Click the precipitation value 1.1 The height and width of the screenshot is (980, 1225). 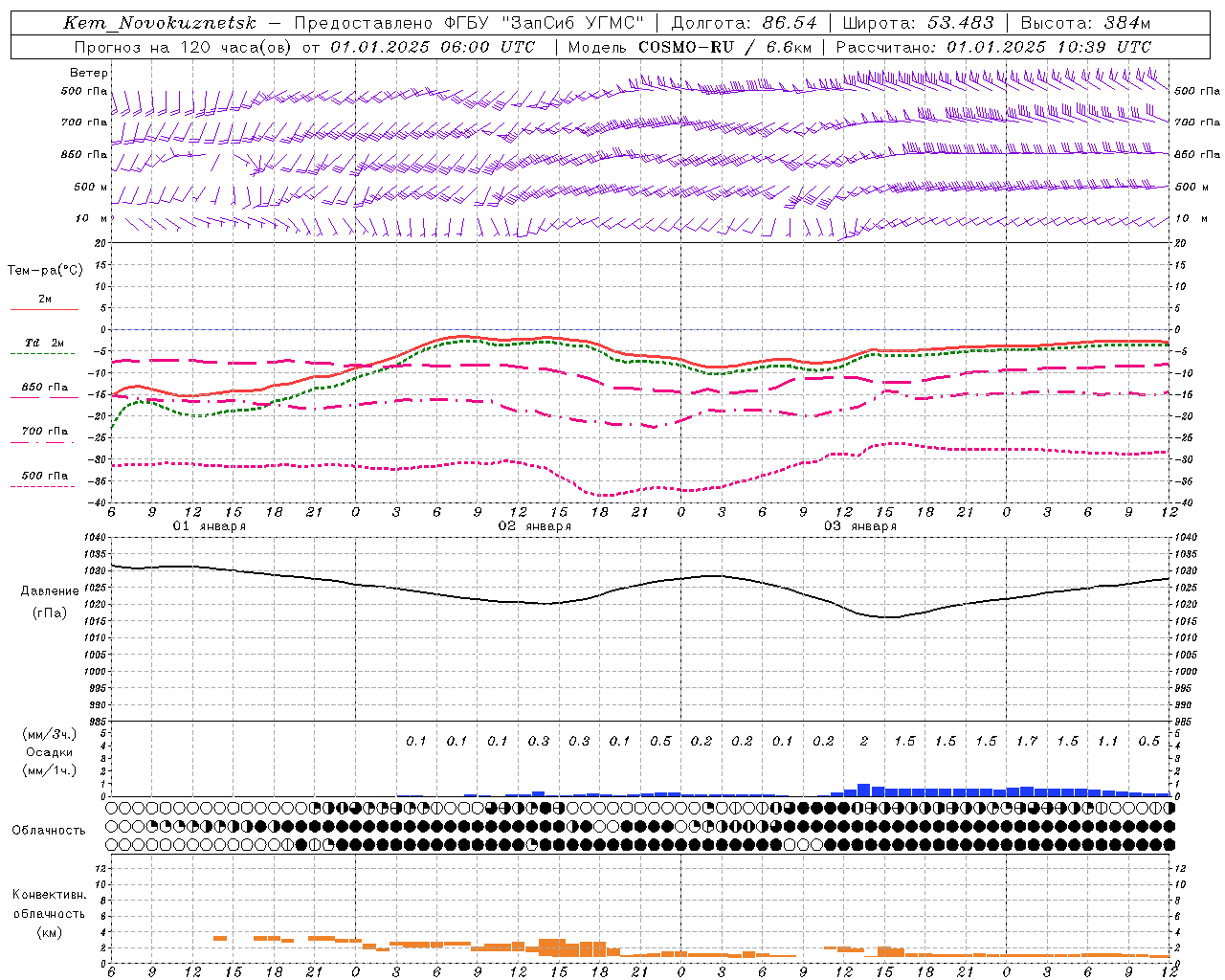1107,741
